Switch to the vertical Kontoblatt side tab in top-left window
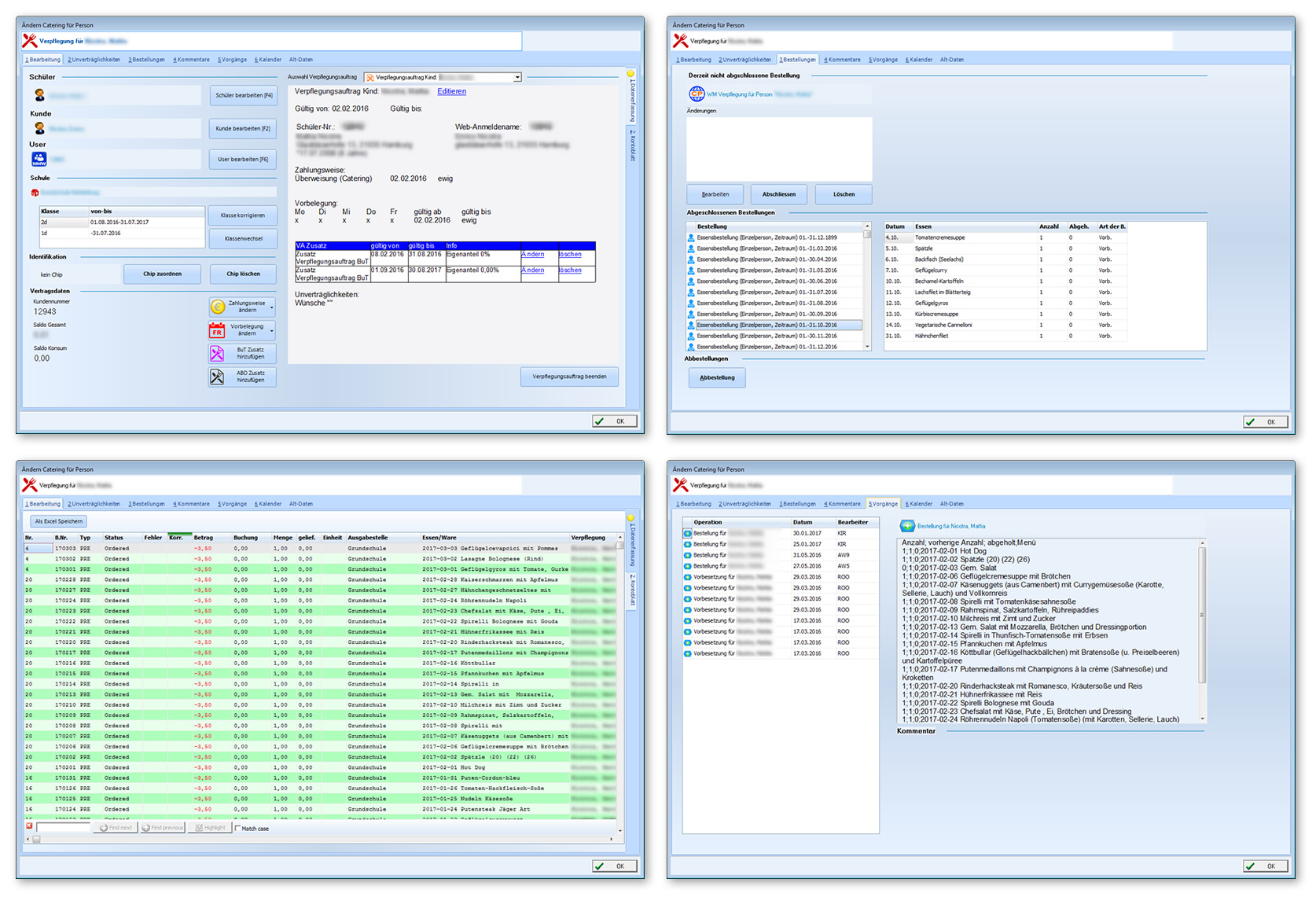This screenshot has height=901, width=1316. [631, 145]
